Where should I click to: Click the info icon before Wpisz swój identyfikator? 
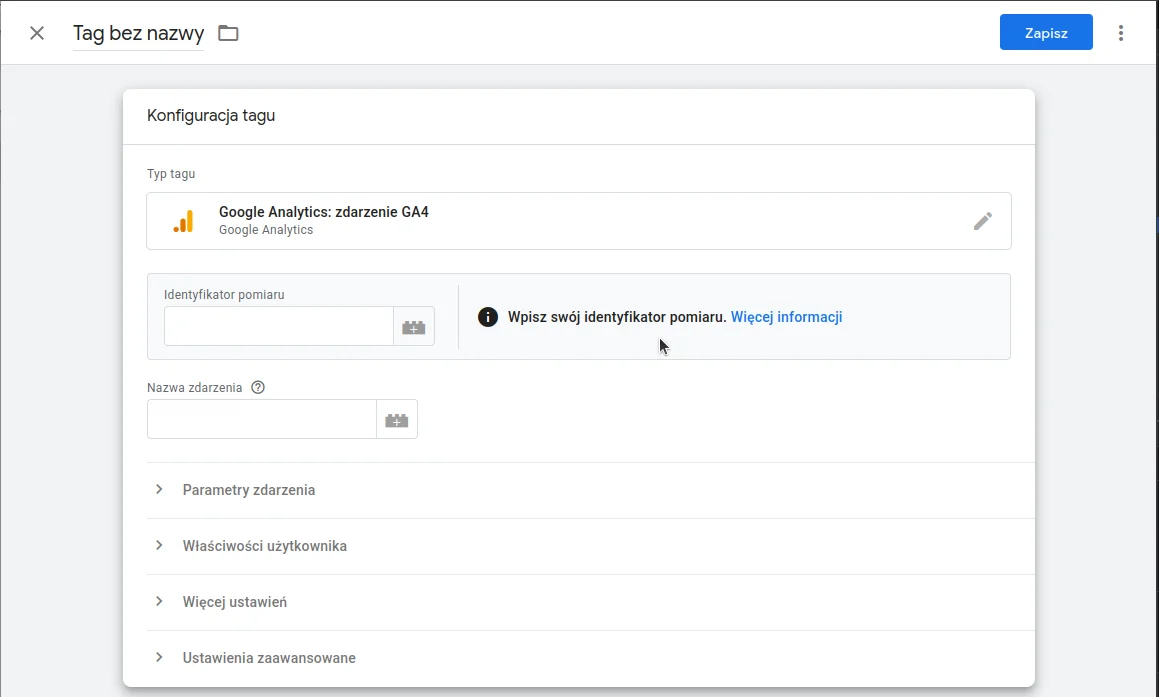pyautogui.click(x=488, y=317)
